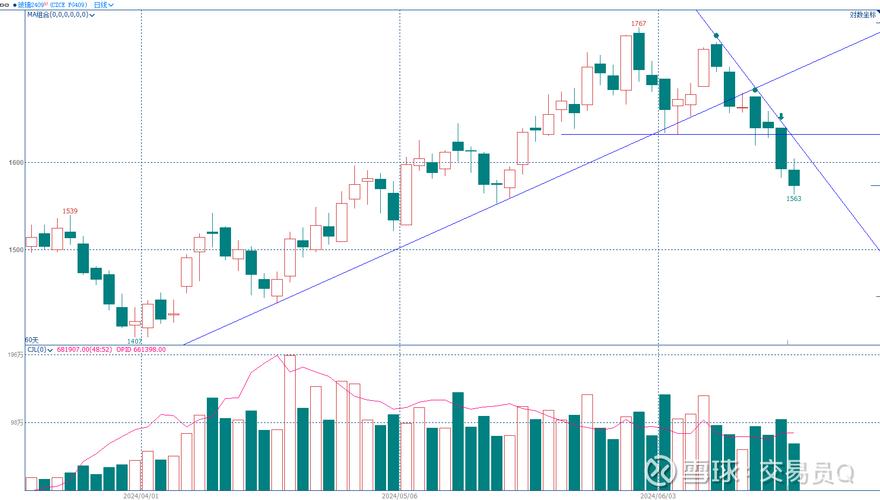Open the 日线 period dropdown
The image size is (880, 500).
pyautogui.click(x=102, y=4)
